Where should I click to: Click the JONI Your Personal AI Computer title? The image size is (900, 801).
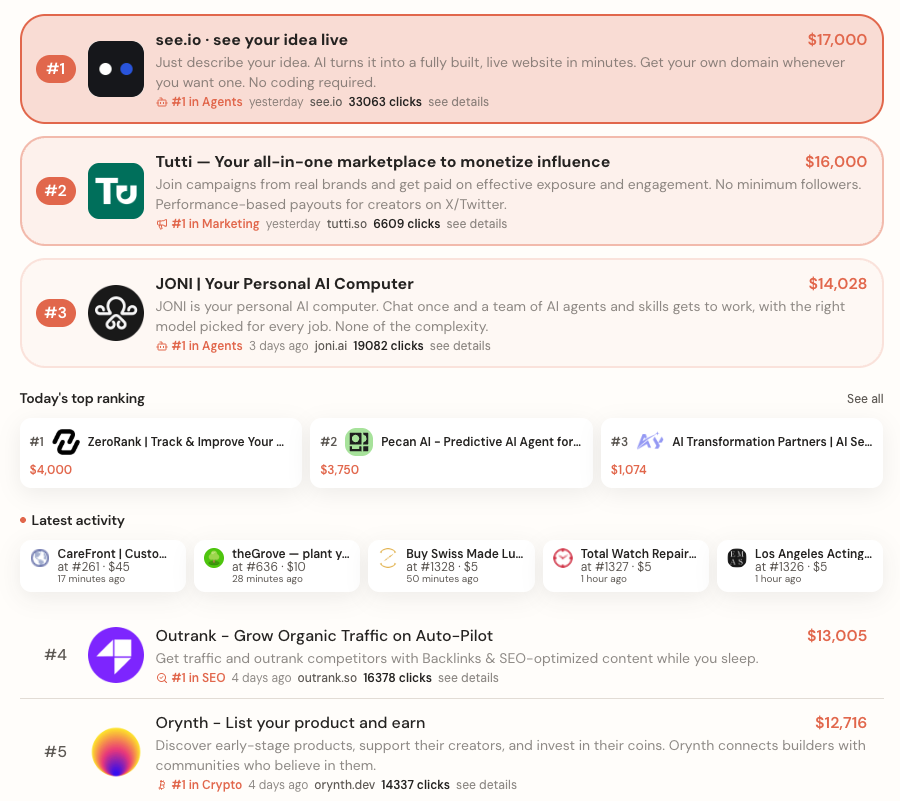coord(284,284)
